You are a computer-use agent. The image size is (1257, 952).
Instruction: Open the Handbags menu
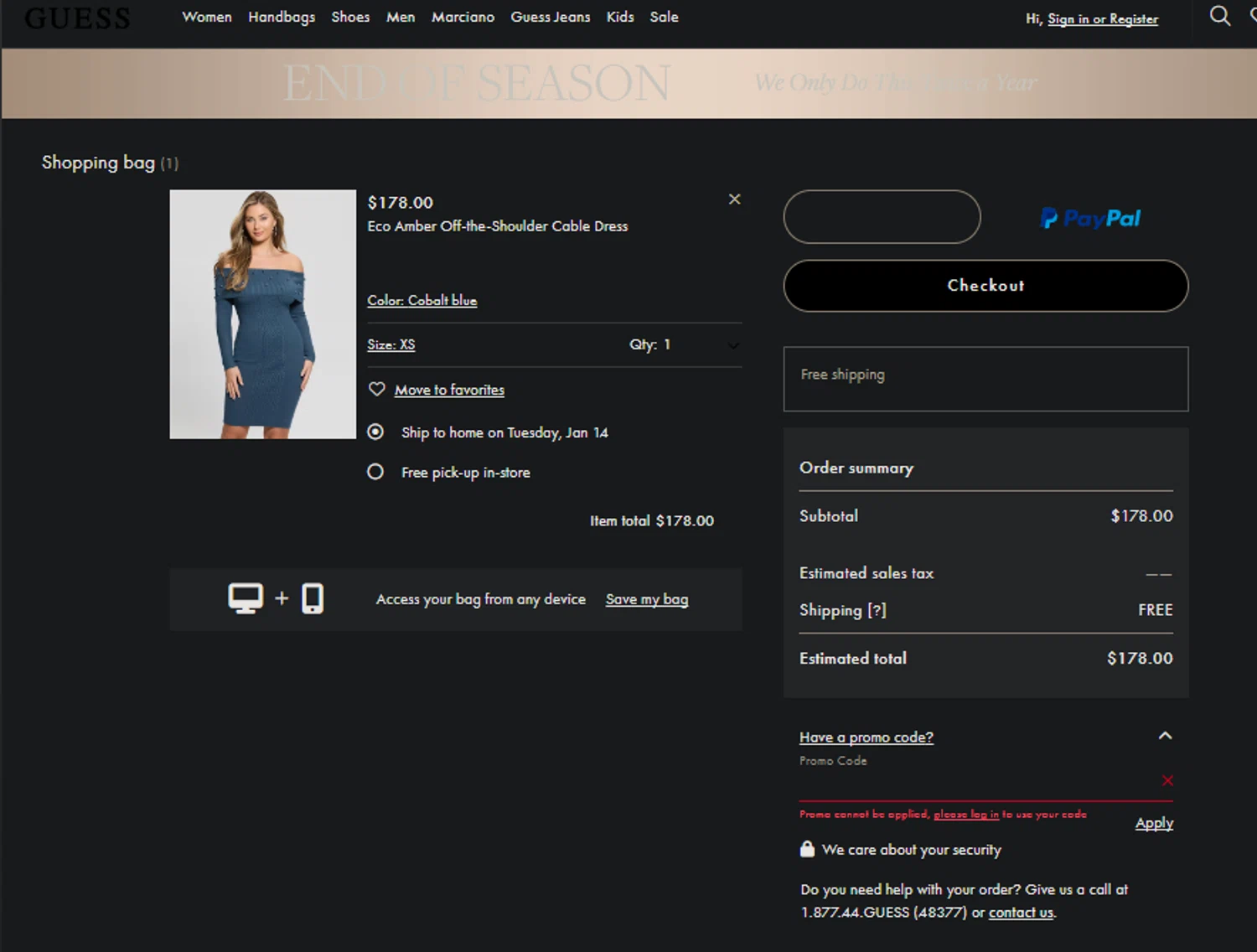tap(282, 17)
